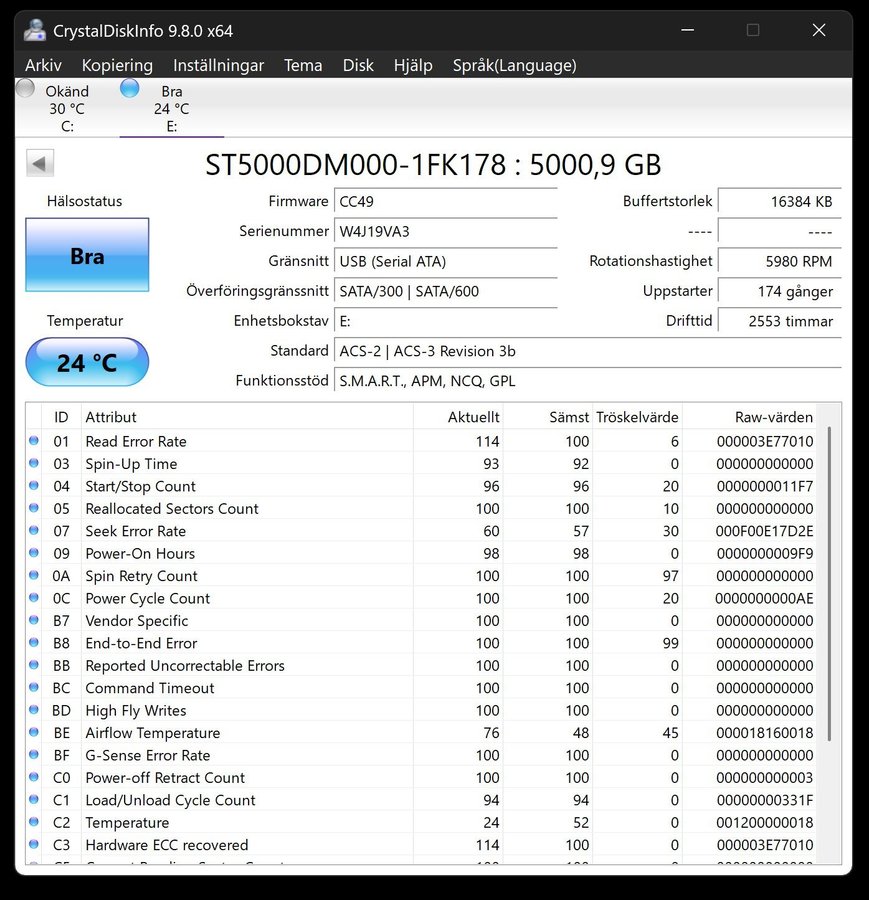Screen dimensions: 869x900
Task: Select the E: disk tab labeled Bra
Action: [172, 108]
